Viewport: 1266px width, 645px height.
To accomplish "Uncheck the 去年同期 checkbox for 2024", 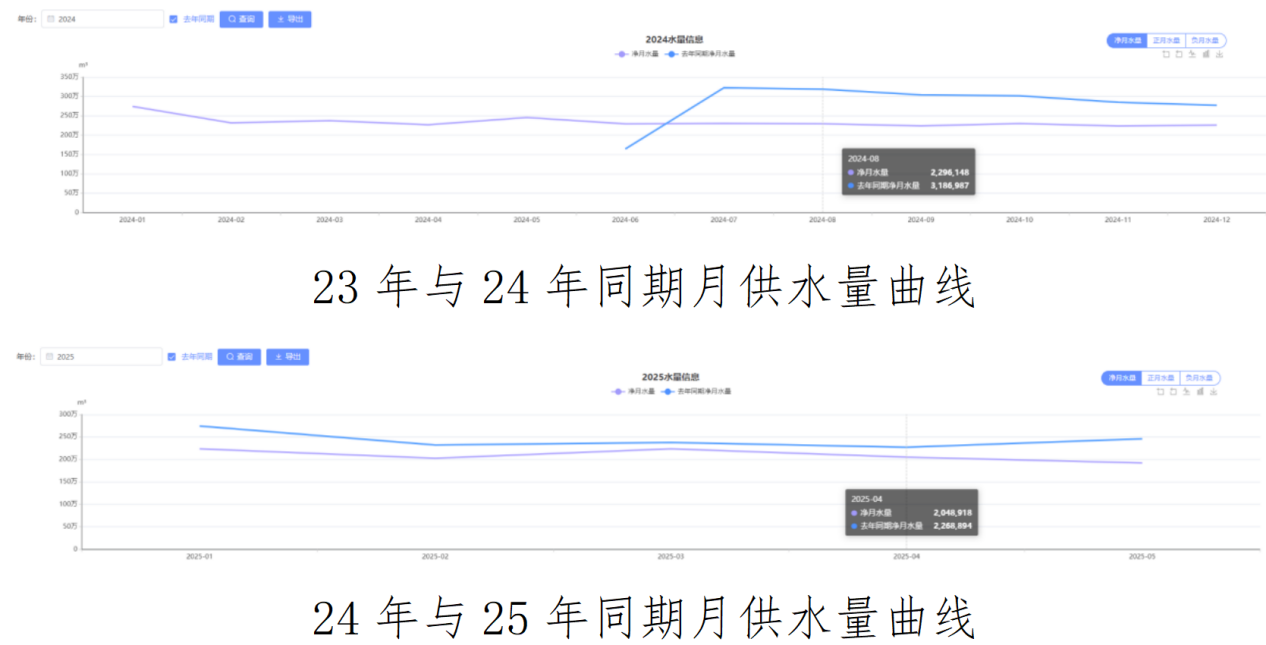I will tap(172, 18).
